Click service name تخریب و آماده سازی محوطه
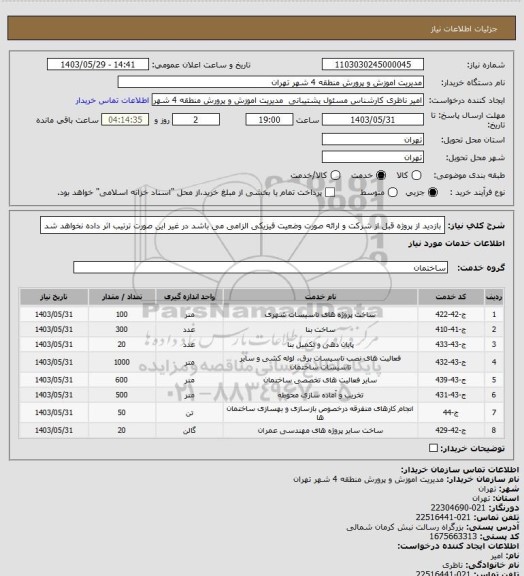 click(320, 395)
